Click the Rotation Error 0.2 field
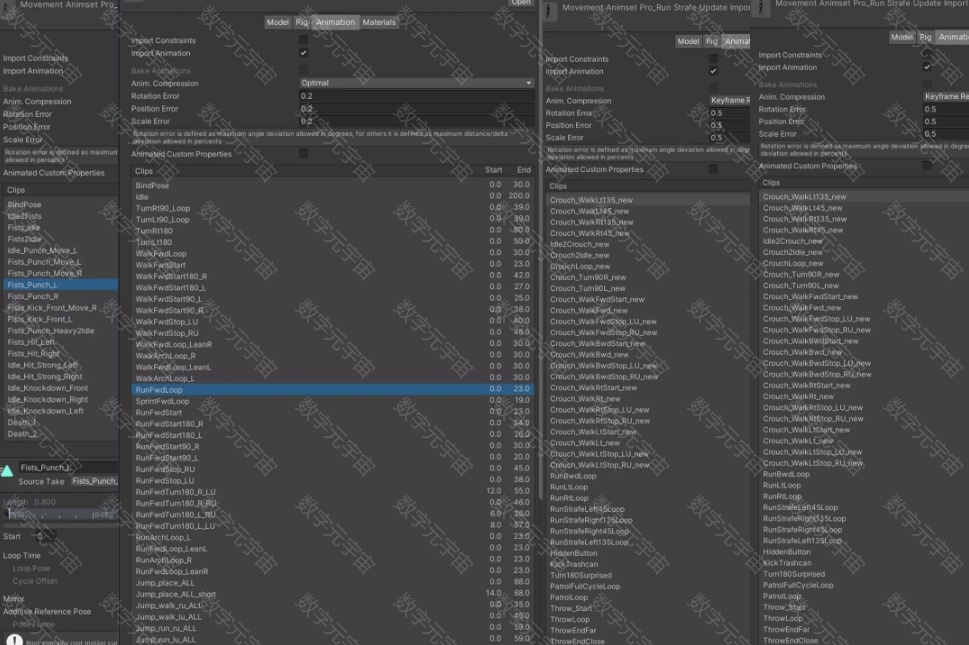The height and width of the screenshot is (645, 969). (x=417, y=96)
